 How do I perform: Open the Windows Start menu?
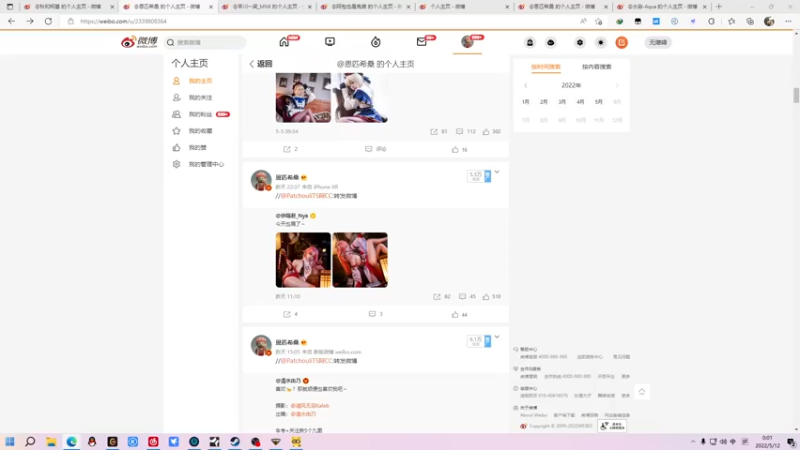point(10,441)
